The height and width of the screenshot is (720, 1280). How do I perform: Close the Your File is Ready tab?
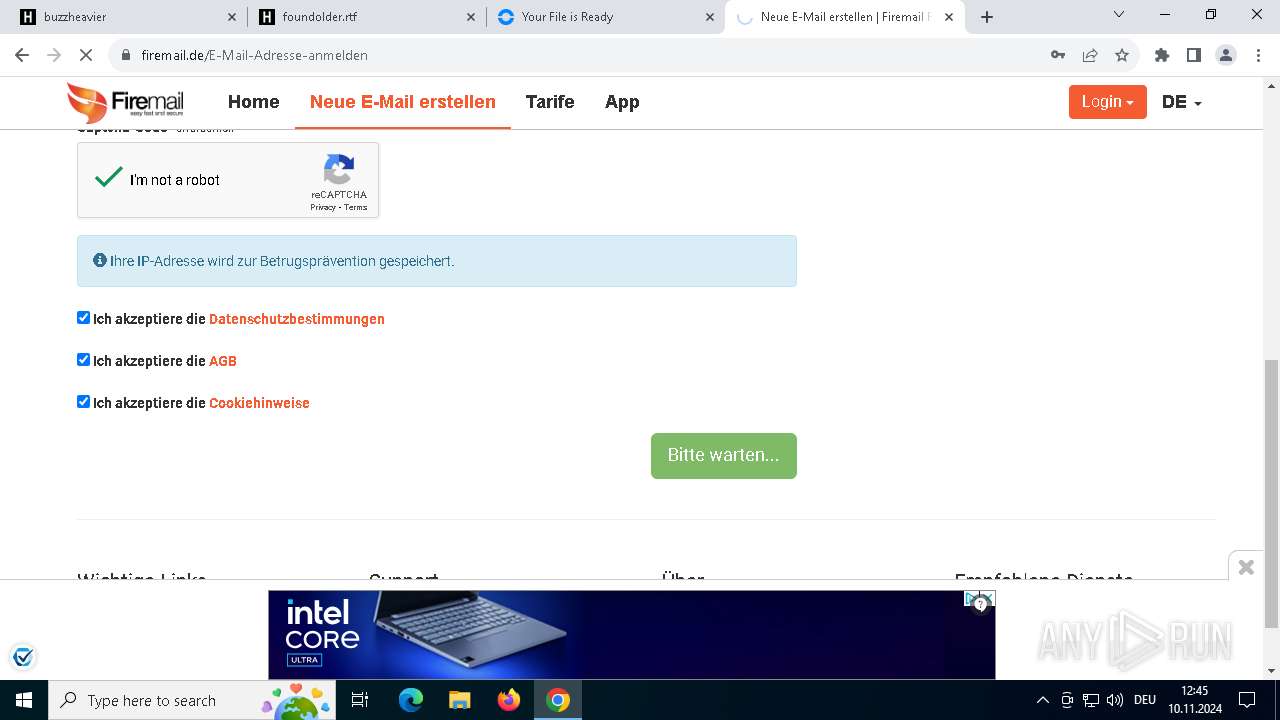[x=710, y=17]
